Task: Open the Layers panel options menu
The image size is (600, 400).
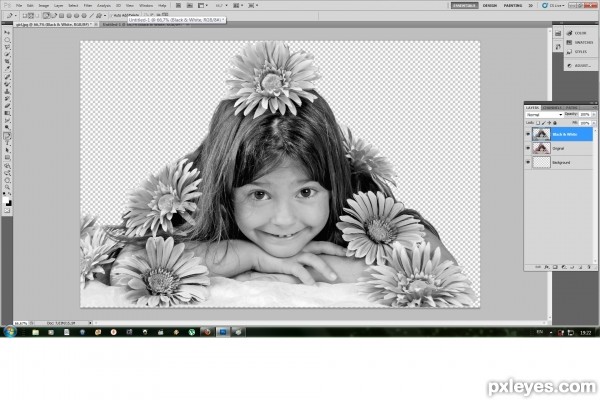Action: [595, 108]
